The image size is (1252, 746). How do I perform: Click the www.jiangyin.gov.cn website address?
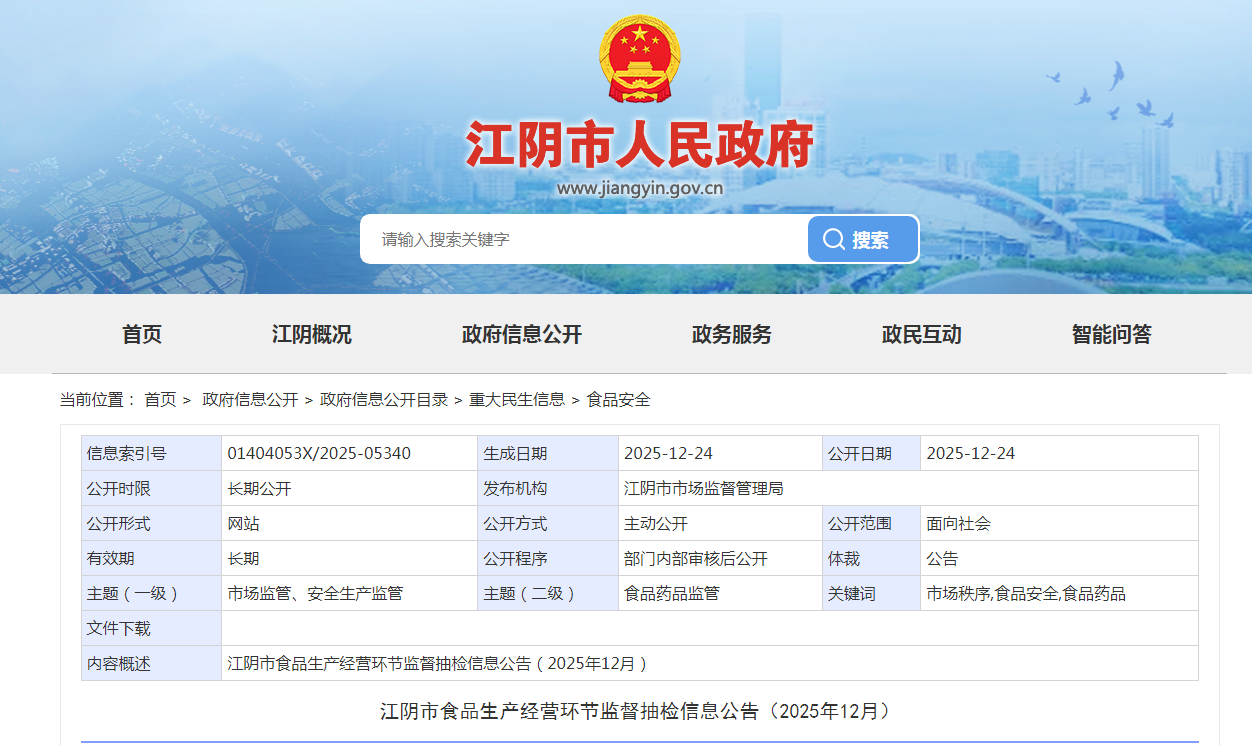pyautogui.click(x=639, y=188)
